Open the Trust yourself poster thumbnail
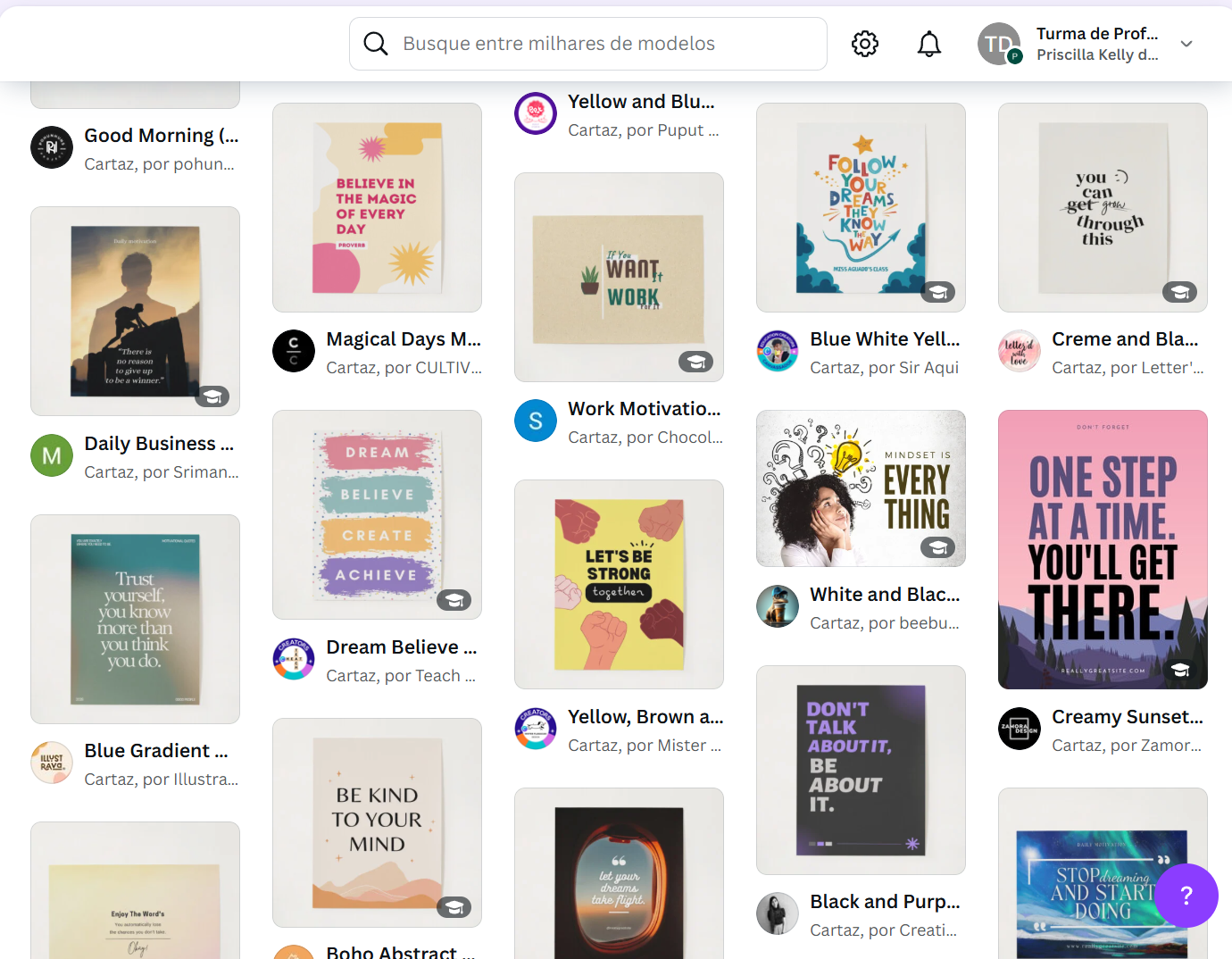This screenshot has height=959, width=1232. coord(135,619)
